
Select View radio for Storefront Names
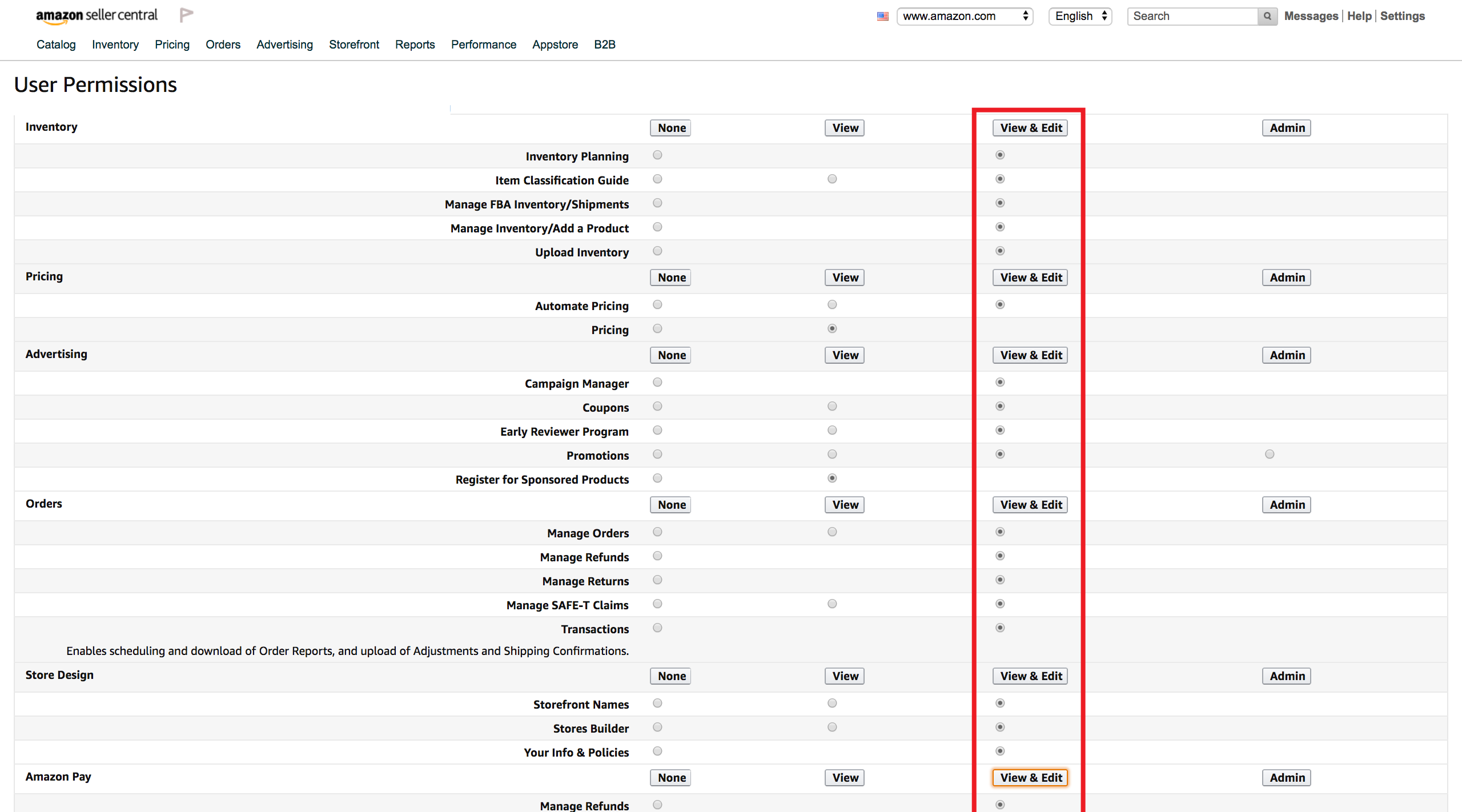832,704
